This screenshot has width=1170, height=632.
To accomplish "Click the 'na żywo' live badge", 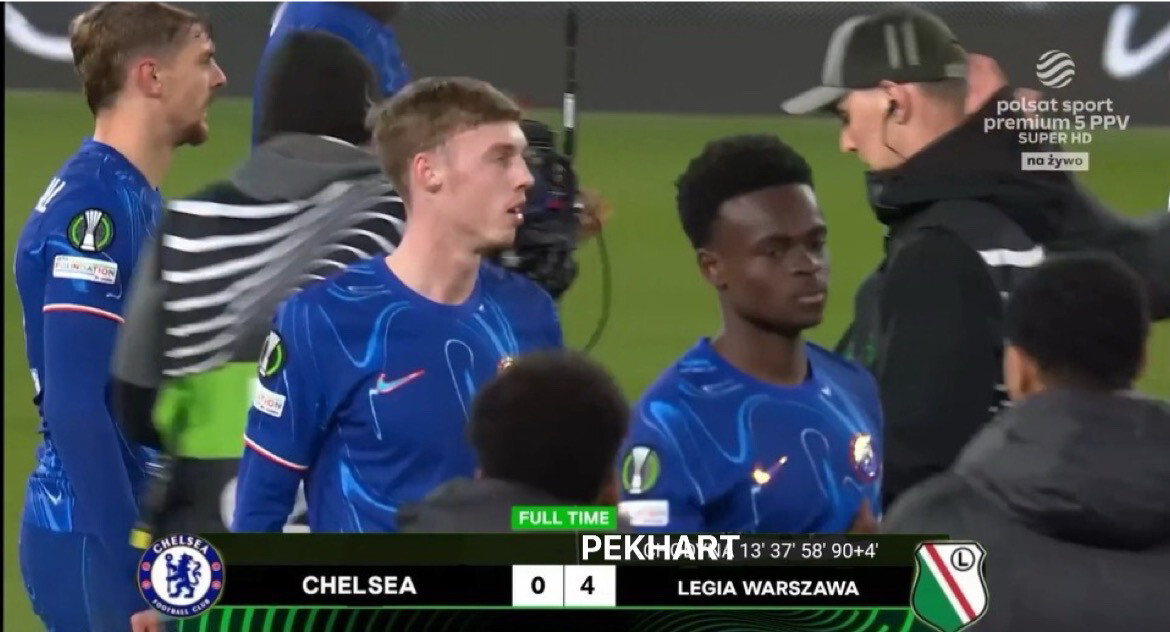I will 1054,161.
